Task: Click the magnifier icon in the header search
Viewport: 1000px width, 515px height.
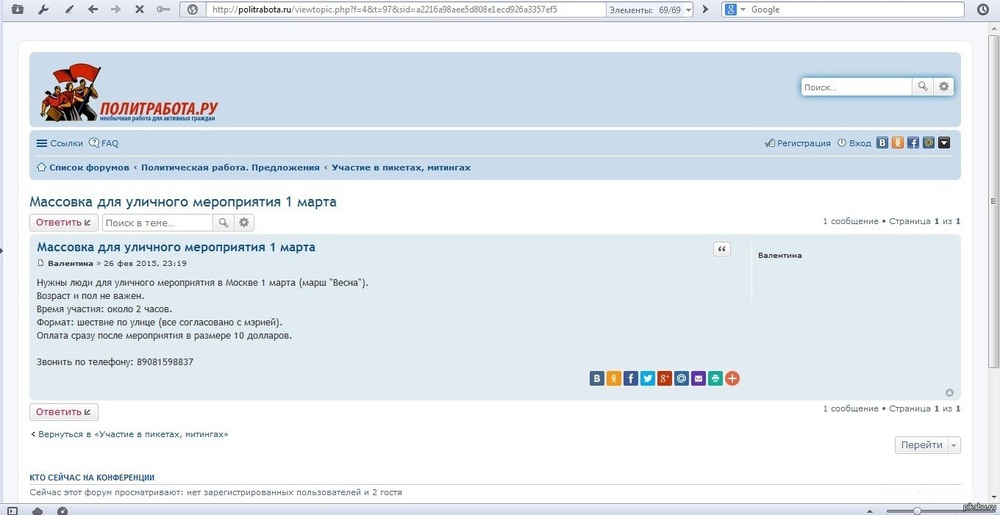Action: (x=922, y=87)
